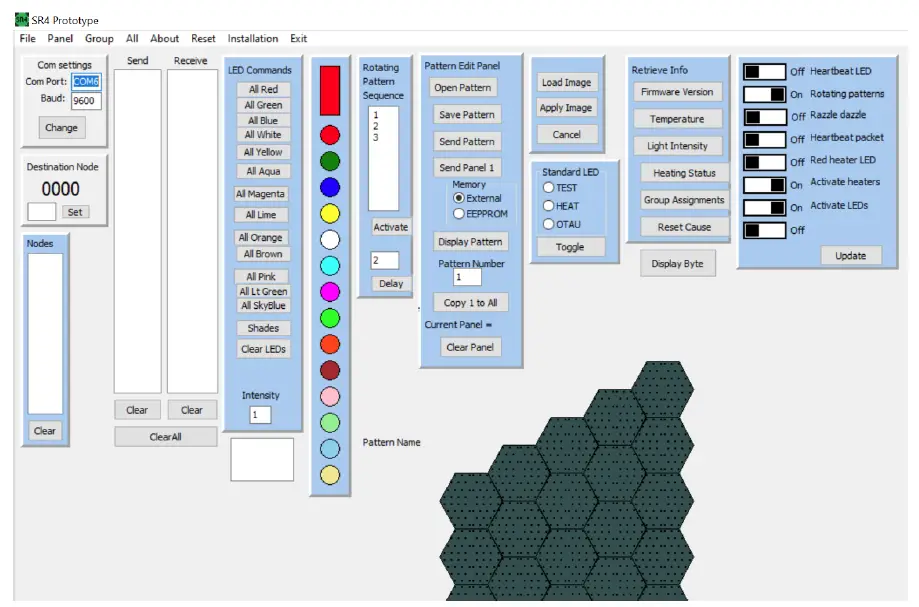The width and height of the screenshot is (919, 607).
Task: Set all LEDs to magenta
Action: pyautogui.click(x=261, y=194)
